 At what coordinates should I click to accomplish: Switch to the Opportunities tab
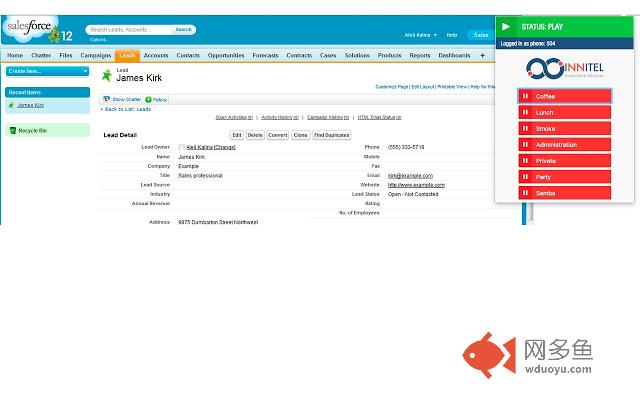coord(226,55)
